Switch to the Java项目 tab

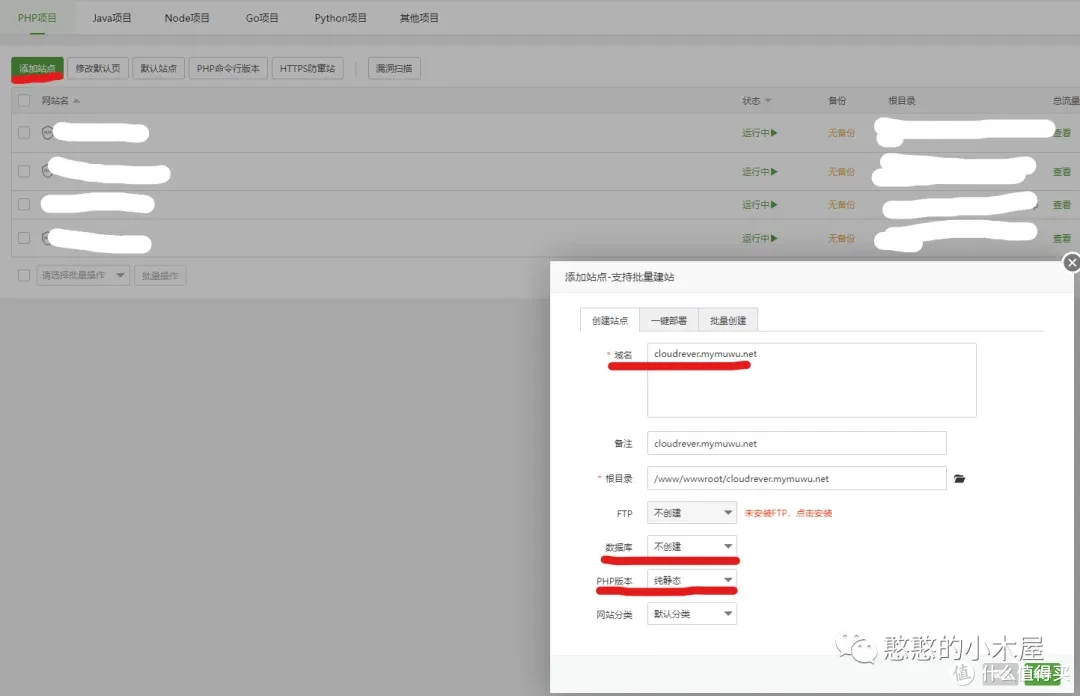click(x=112, y=18)
